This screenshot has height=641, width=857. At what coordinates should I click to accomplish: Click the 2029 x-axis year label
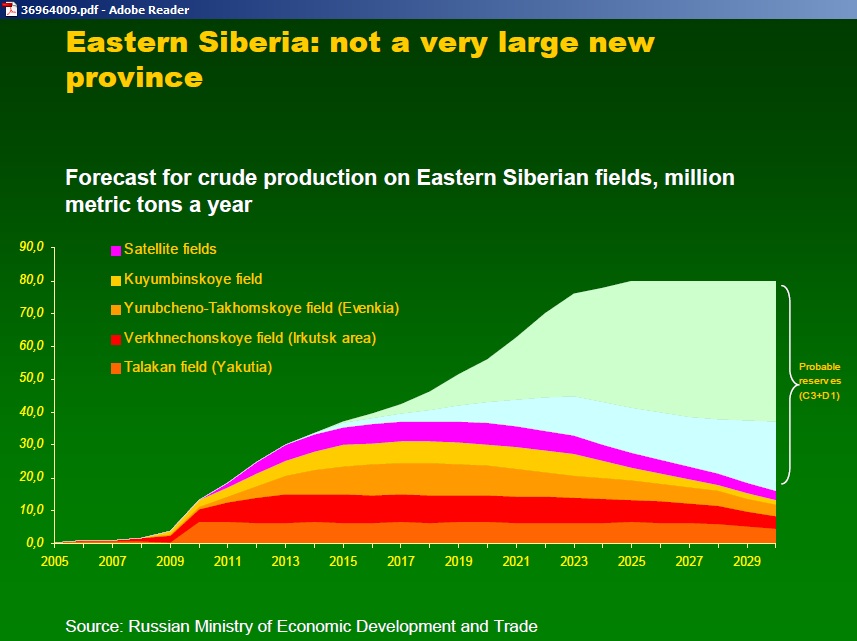click(747, 561)
